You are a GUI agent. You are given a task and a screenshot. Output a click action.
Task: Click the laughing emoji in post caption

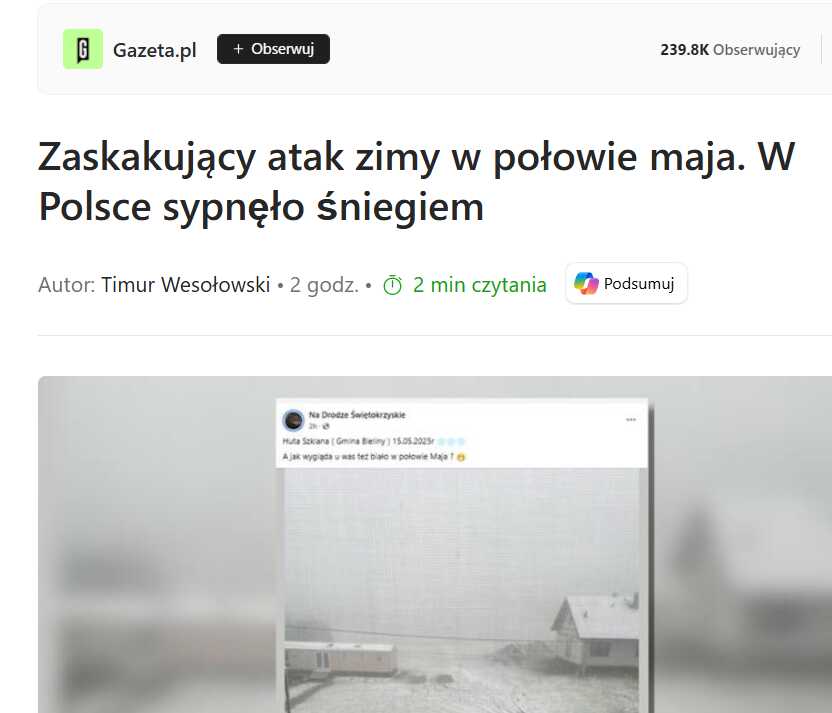click(461, 457)
